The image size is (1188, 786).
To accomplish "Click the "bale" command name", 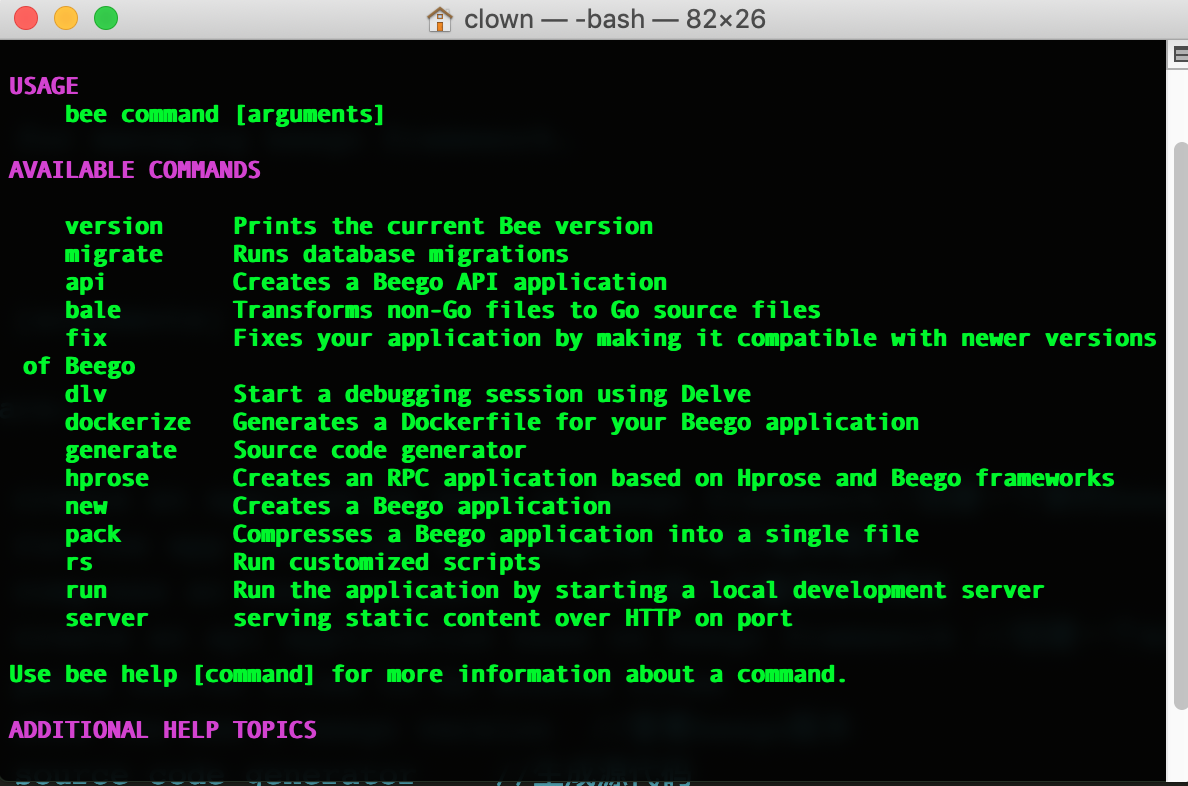I will (x=93, y=310).
